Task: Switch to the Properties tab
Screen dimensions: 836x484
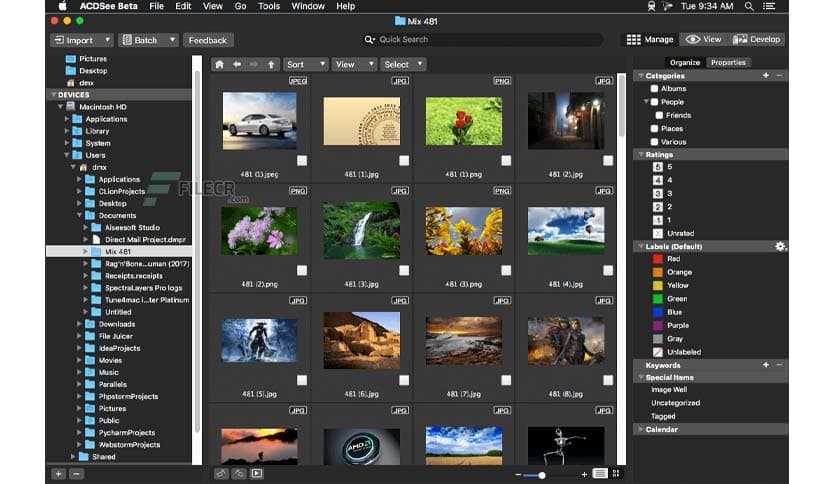Action: click(x=727, y=62)
